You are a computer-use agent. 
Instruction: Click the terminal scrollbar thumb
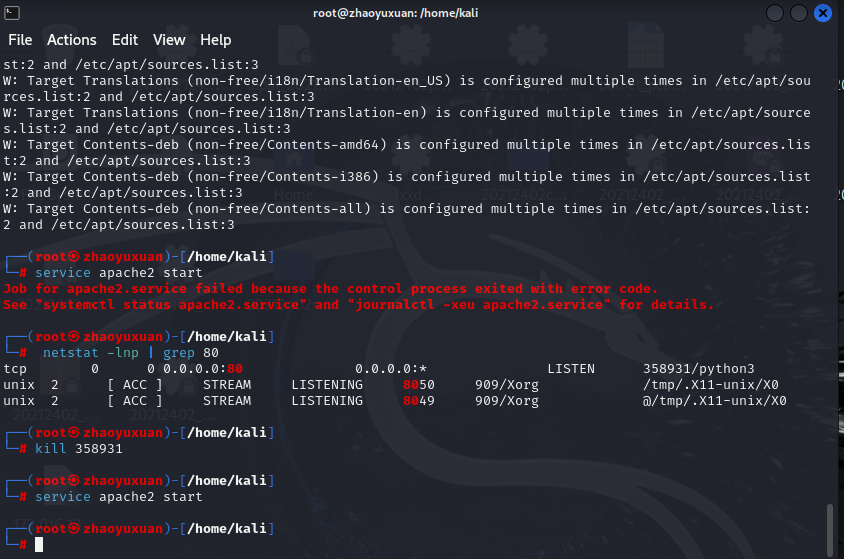coord(829,528)
